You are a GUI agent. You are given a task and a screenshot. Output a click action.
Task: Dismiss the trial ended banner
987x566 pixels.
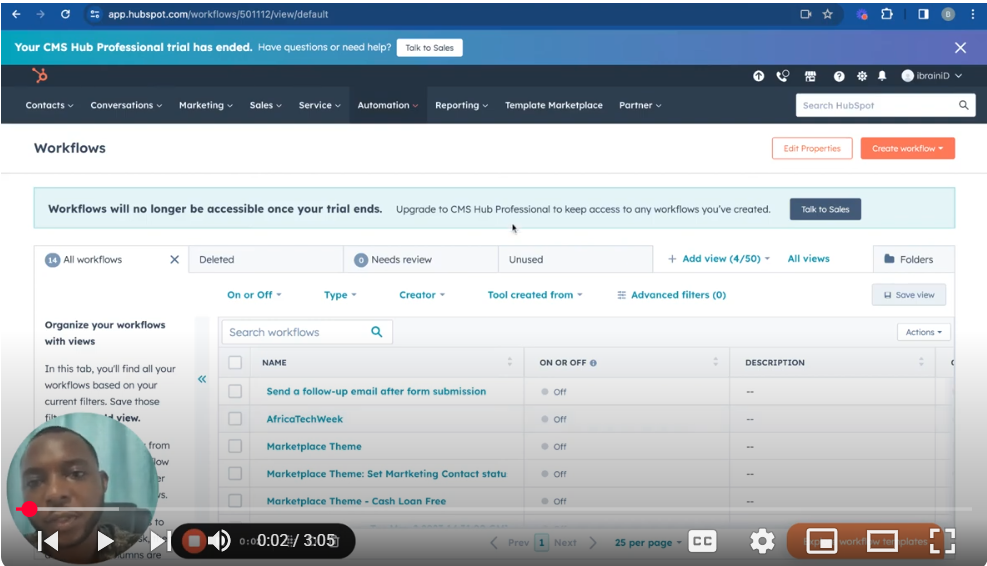point(960,48)
